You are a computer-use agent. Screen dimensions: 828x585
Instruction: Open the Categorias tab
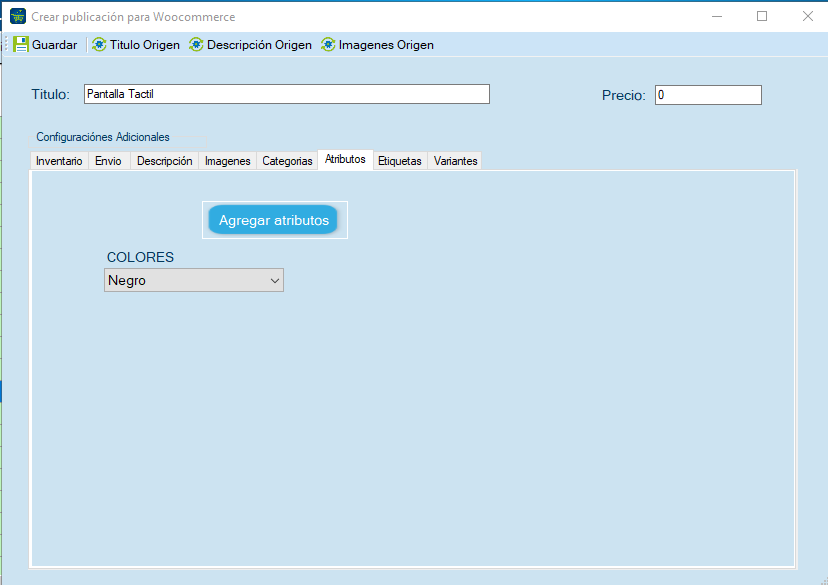click(x=287, y=161)
